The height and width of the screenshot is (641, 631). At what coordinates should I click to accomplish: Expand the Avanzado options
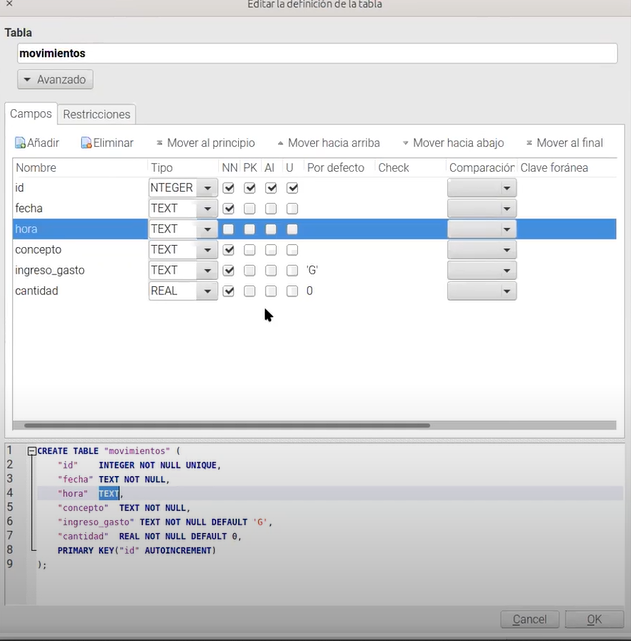click(55, 79)
